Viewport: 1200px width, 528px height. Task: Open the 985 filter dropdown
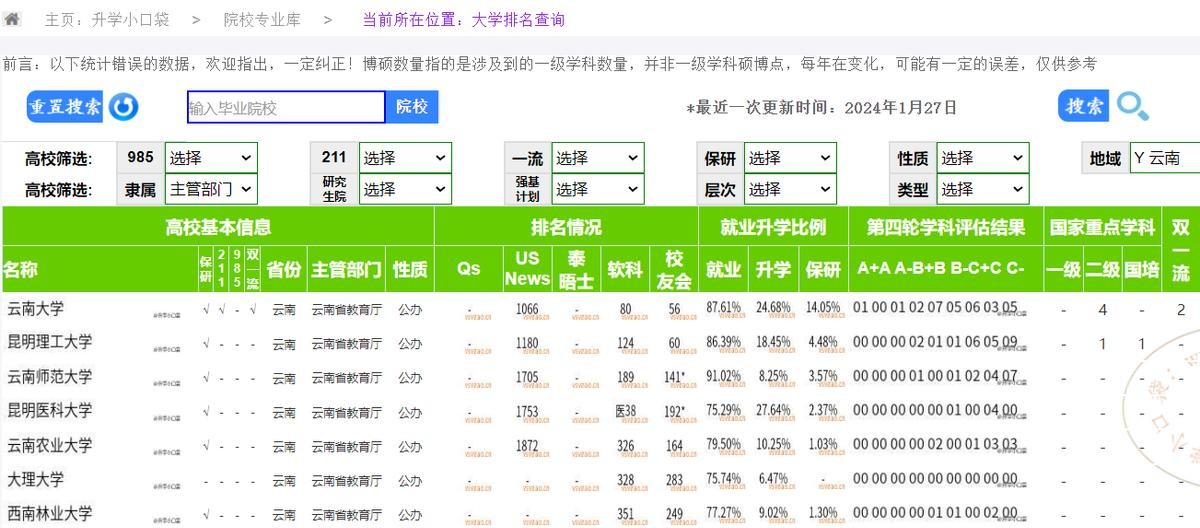210,158
